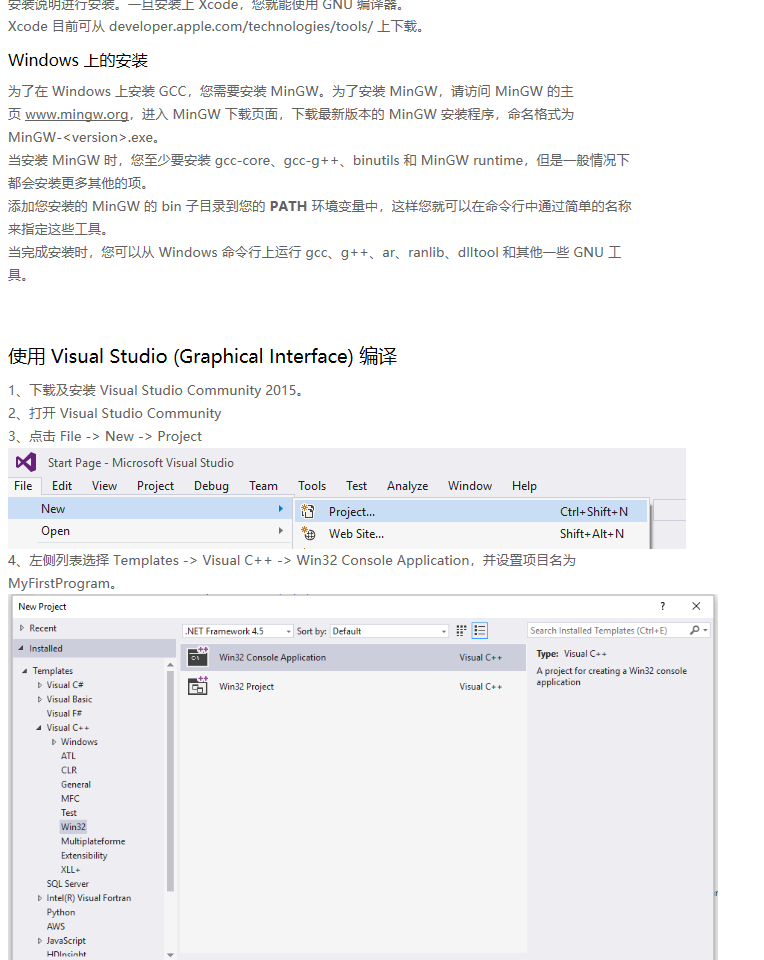Open the Sort by Default dropdown

pyautogui.click(x=389, y=631)
